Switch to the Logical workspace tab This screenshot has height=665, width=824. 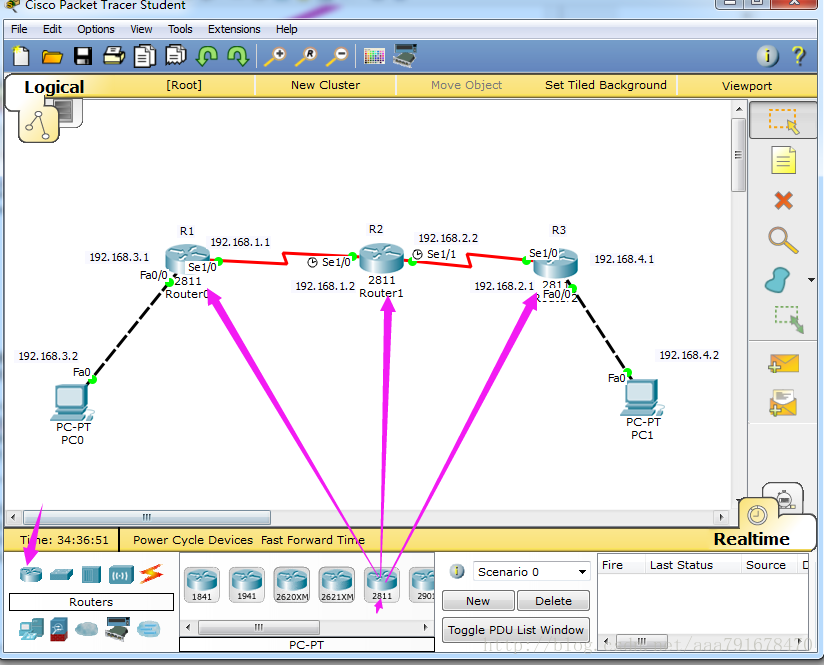54,87
